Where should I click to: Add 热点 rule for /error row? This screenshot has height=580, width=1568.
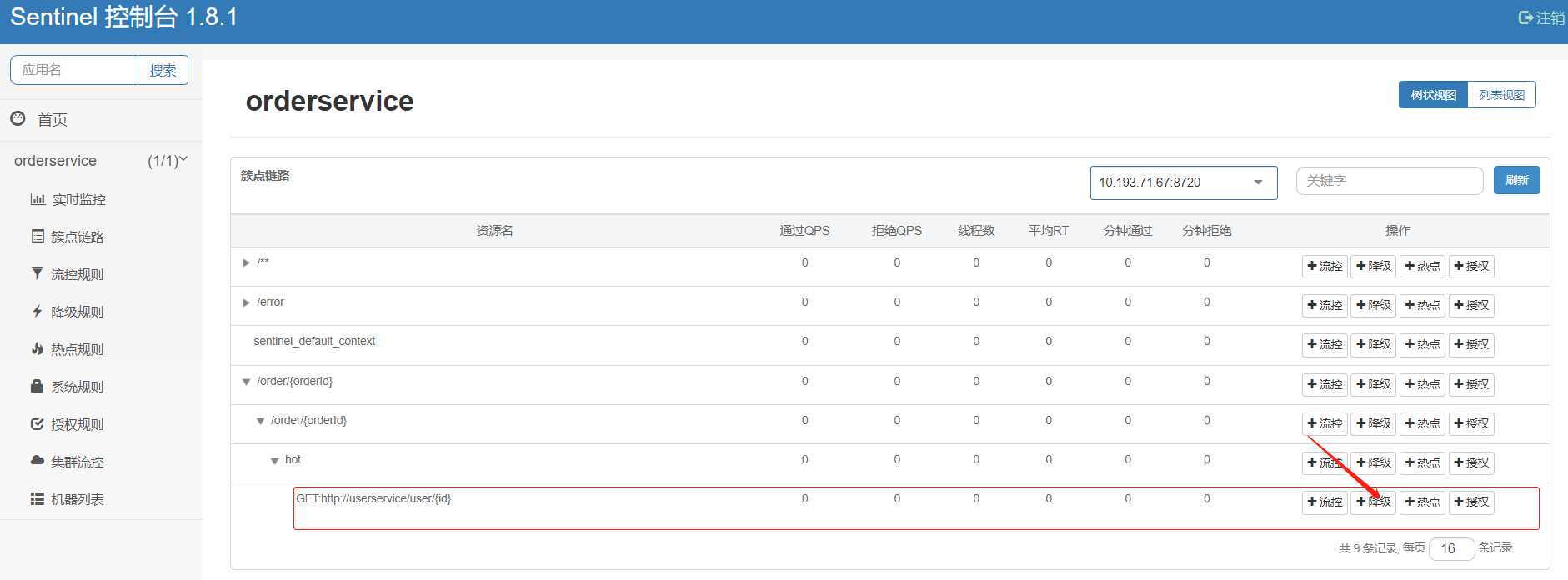pyautogui.click(x=1422, y=305)
